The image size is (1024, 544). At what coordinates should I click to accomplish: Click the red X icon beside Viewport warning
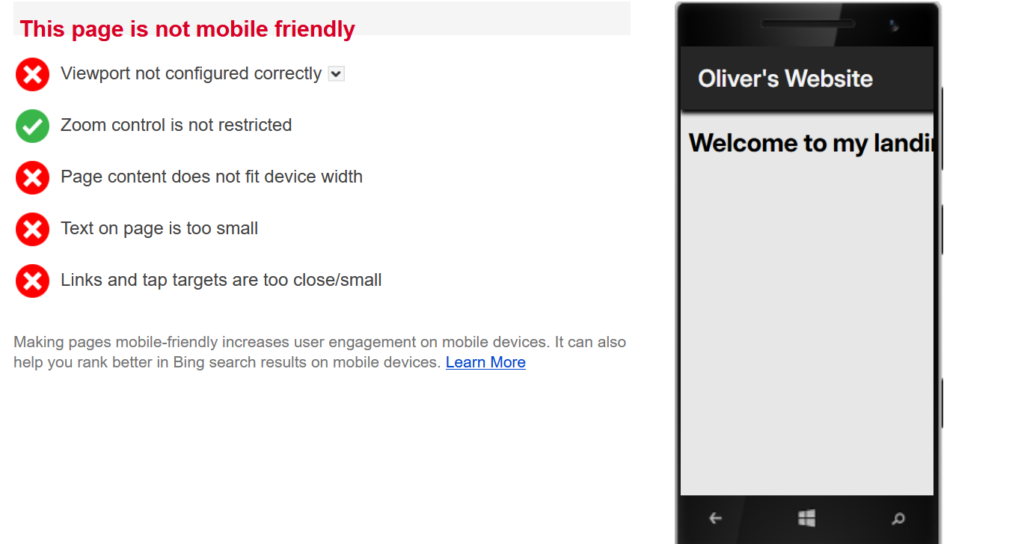coord(32,74)
